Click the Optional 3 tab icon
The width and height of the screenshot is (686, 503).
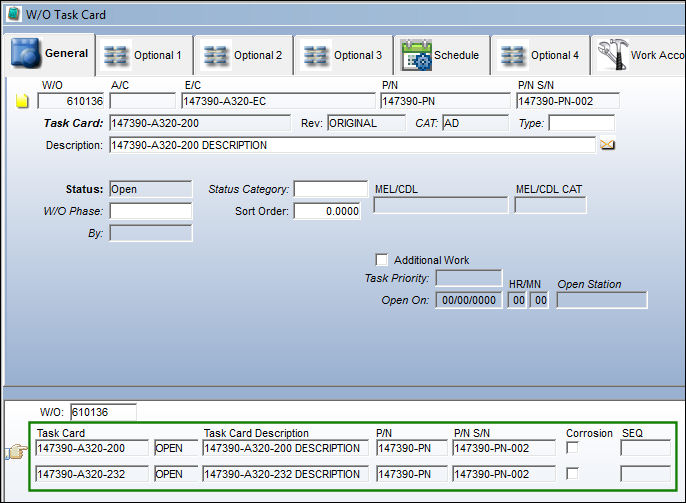pos(316,56)
